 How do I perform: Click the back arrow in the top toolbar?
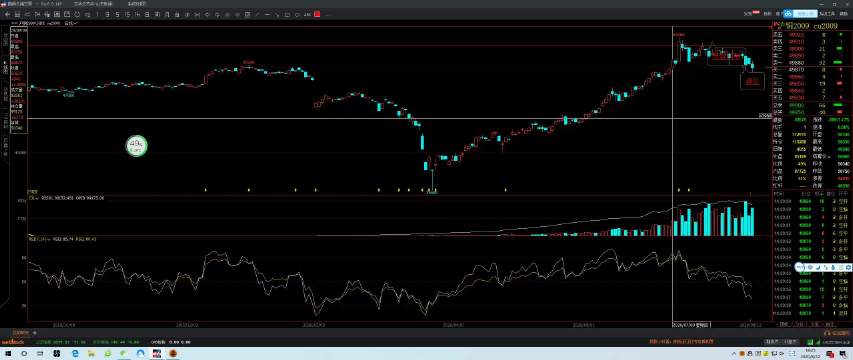click(x=8, y=14)
